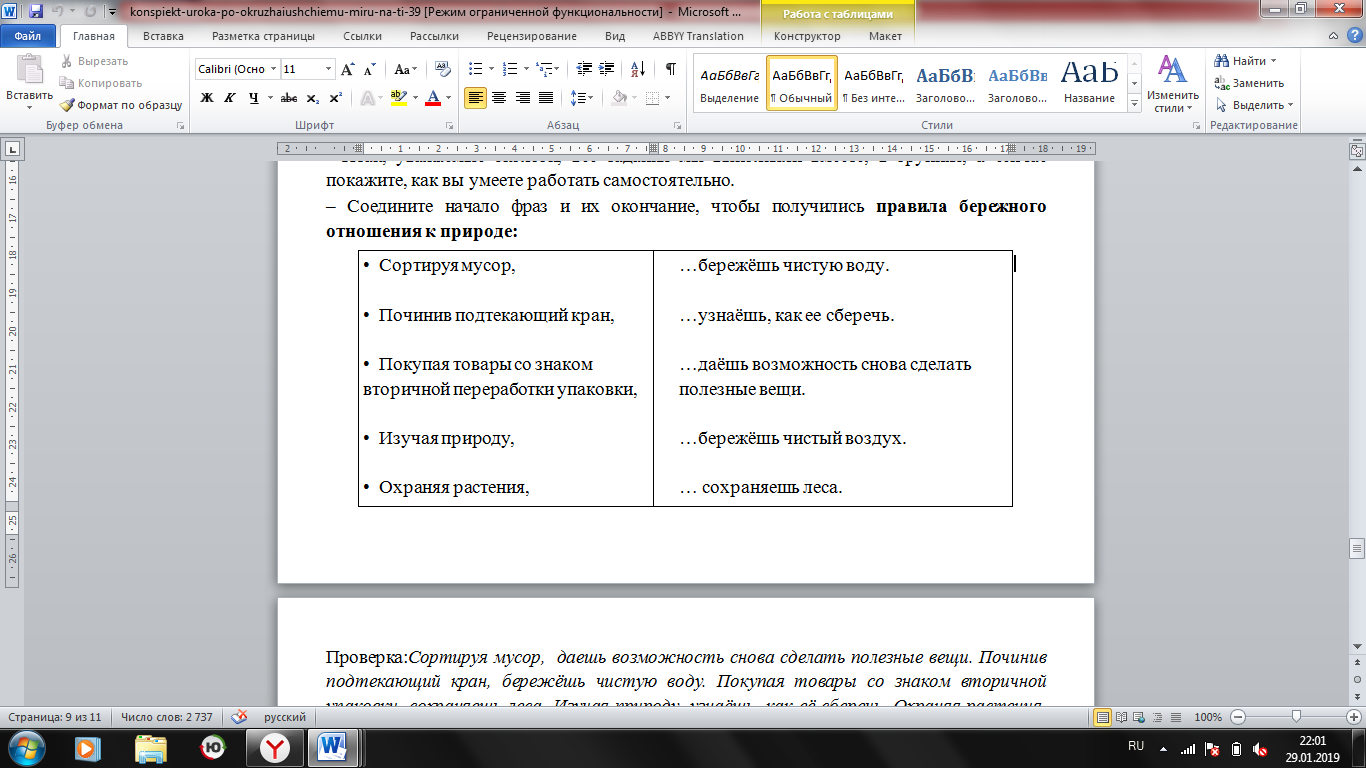Expand the styles gallery list
The width and height of the screenshot is (1366, 768).
point(1134,103)
